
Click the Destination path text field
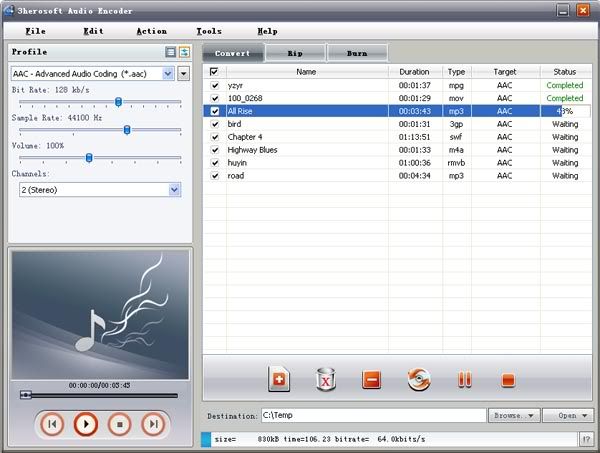point(372,415)
